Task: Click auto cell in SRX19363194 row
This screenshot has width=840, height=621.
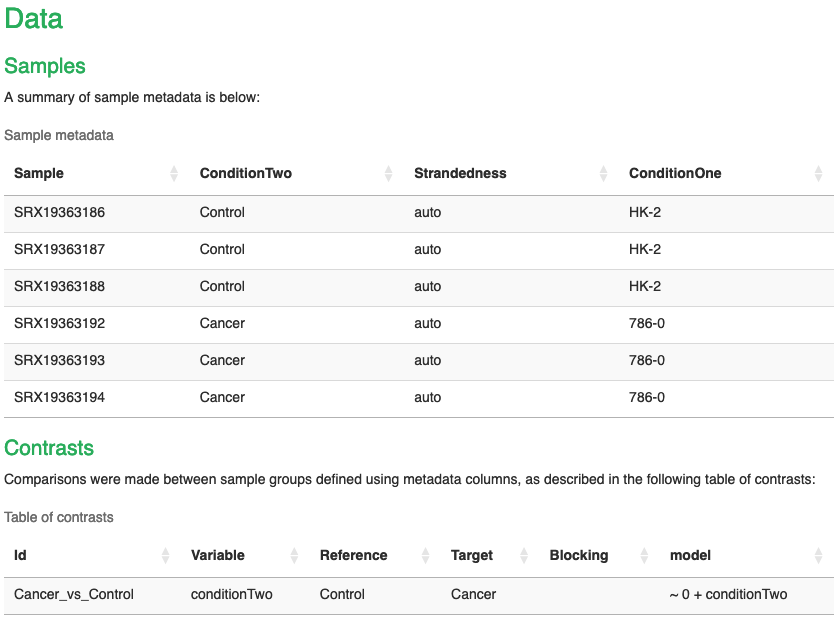Action: click(428, 398)
